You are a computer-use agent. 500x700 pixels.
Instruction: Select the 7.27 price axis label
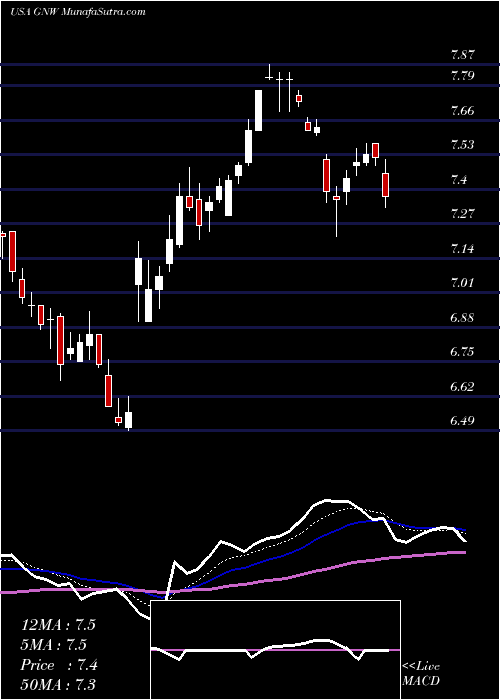coord(463,214)
